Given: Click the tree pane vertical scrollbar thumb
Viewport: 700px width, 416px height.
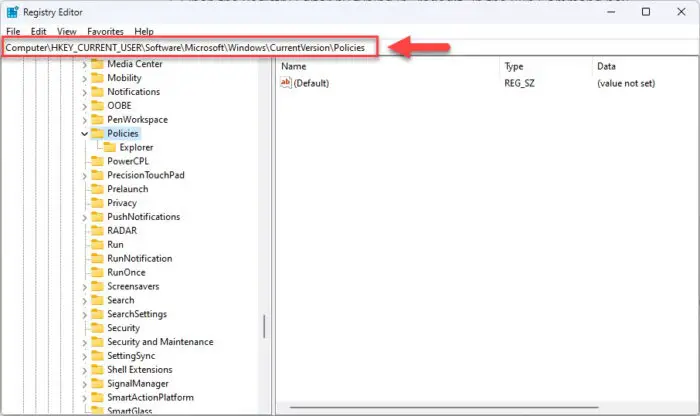Looking at the screenshot, I should (264, 326).
